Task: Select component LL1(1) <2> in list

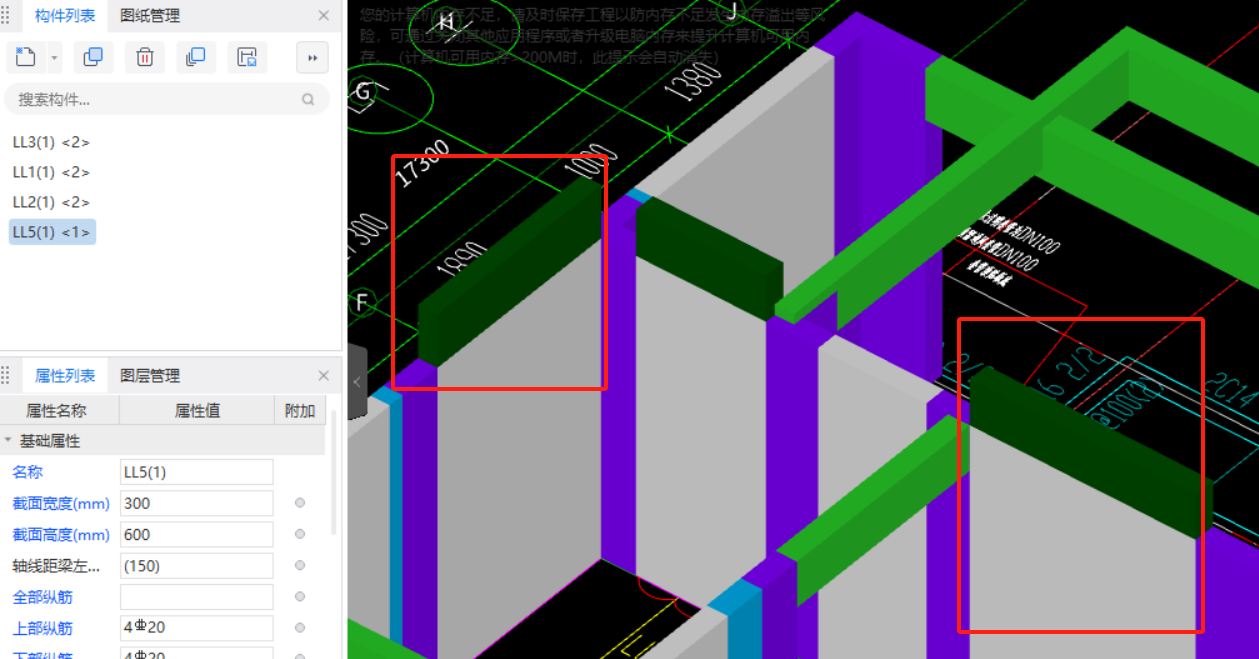Action: pyautogui.click(x=51, y=172)
